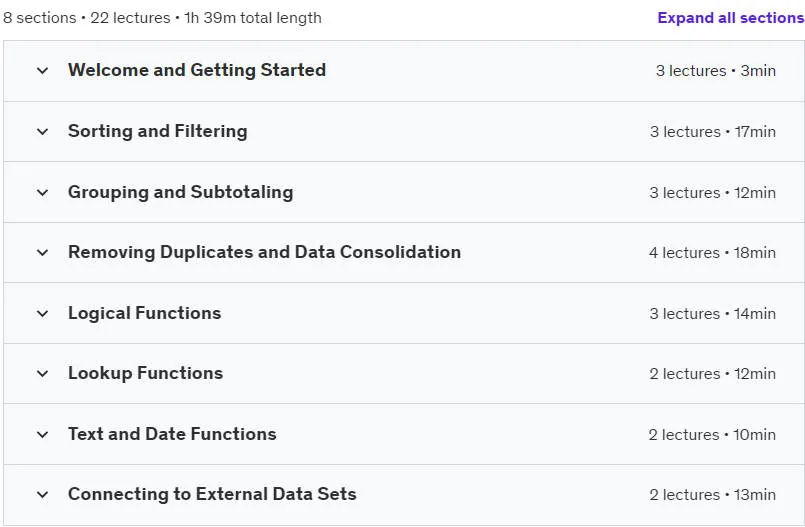Open the Text and Date Functions heading
805x527 pixels.
(x=172, y=434)
